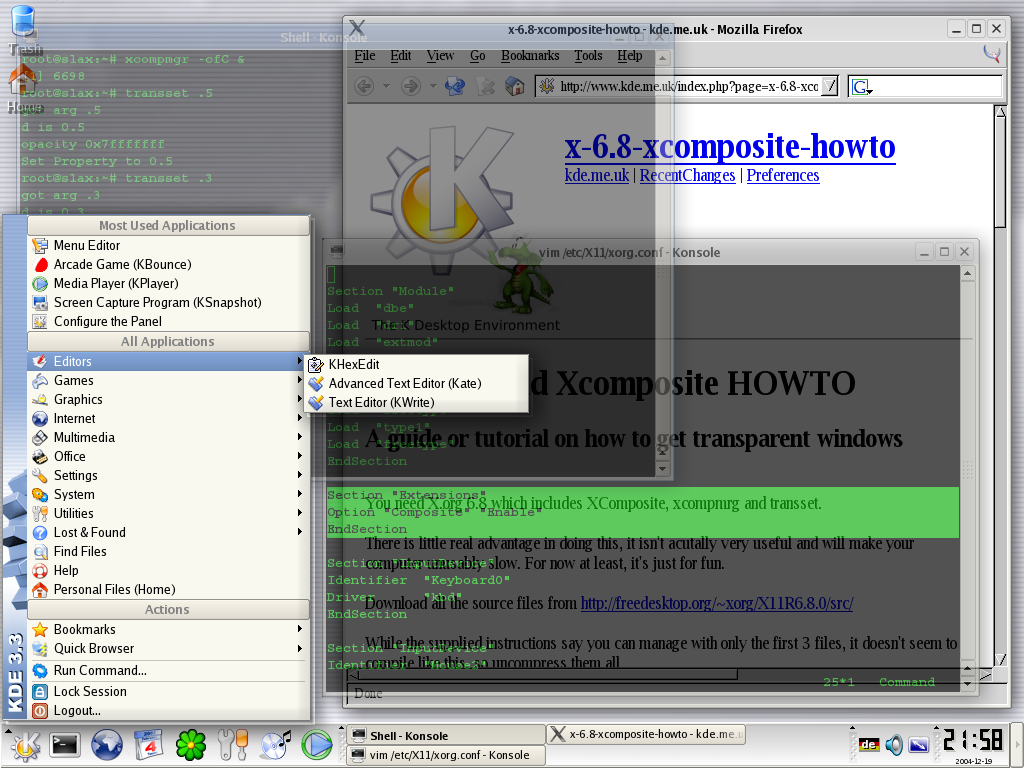1024x768 pixels.
Task: Open the web browser globe panel icon
Action: 106,745
